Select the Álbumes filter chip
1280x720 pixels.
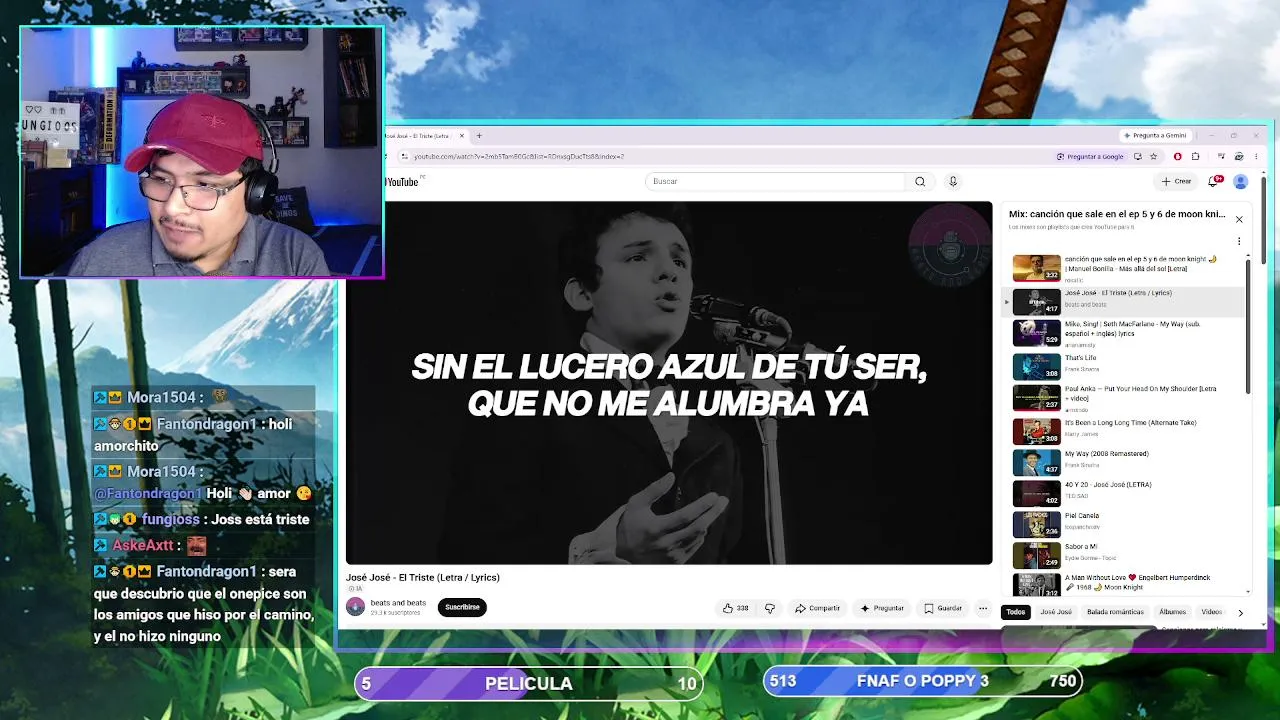coord(1172,612)
